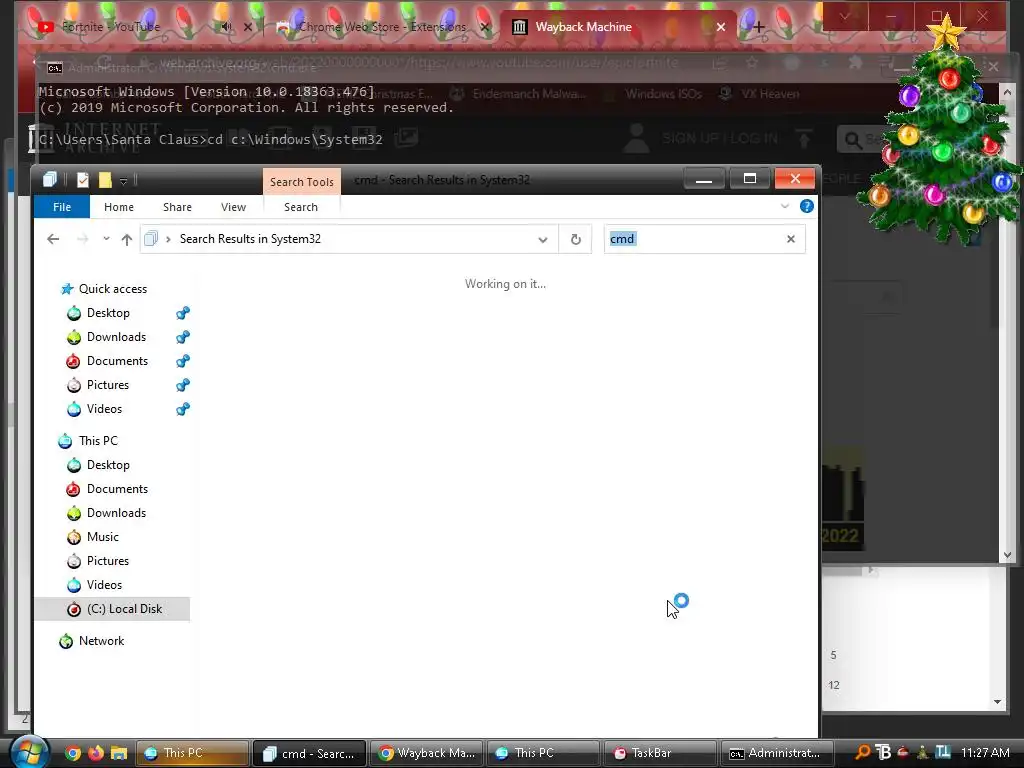Screen dimensions: 1024x768
Task: Switch to Fortnite - YouTube Chrome tab
Action: coord(111,27)
